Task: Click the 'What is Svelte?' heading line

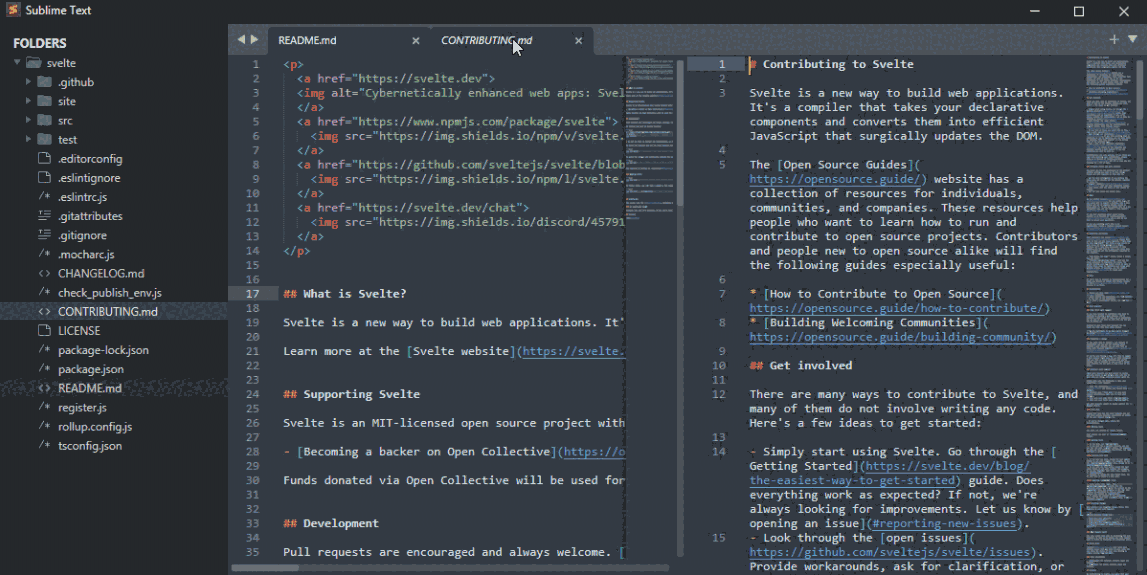Action: tap(345, 293)
